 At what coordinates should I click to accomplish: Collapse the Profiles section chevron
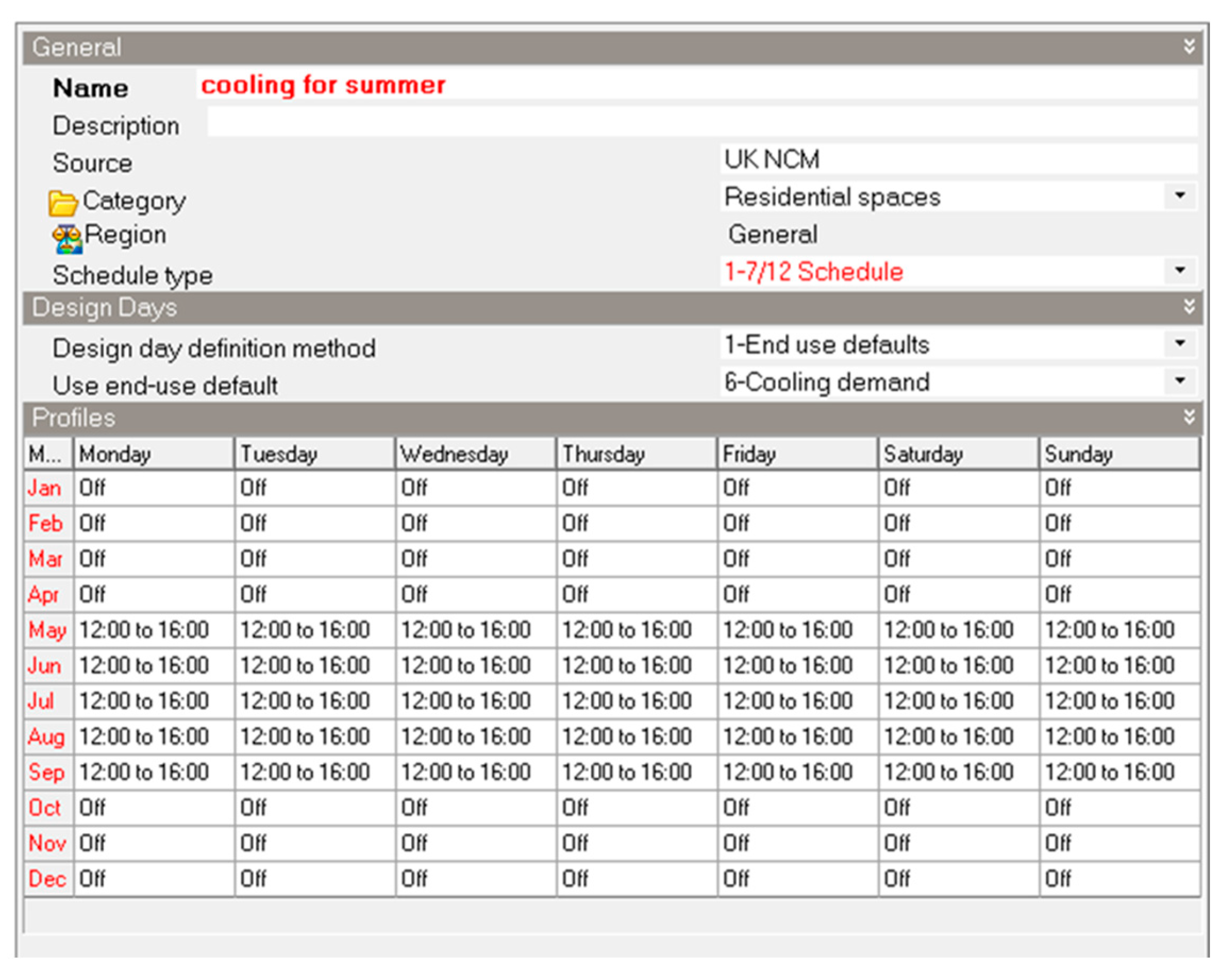pos(1189,417)
